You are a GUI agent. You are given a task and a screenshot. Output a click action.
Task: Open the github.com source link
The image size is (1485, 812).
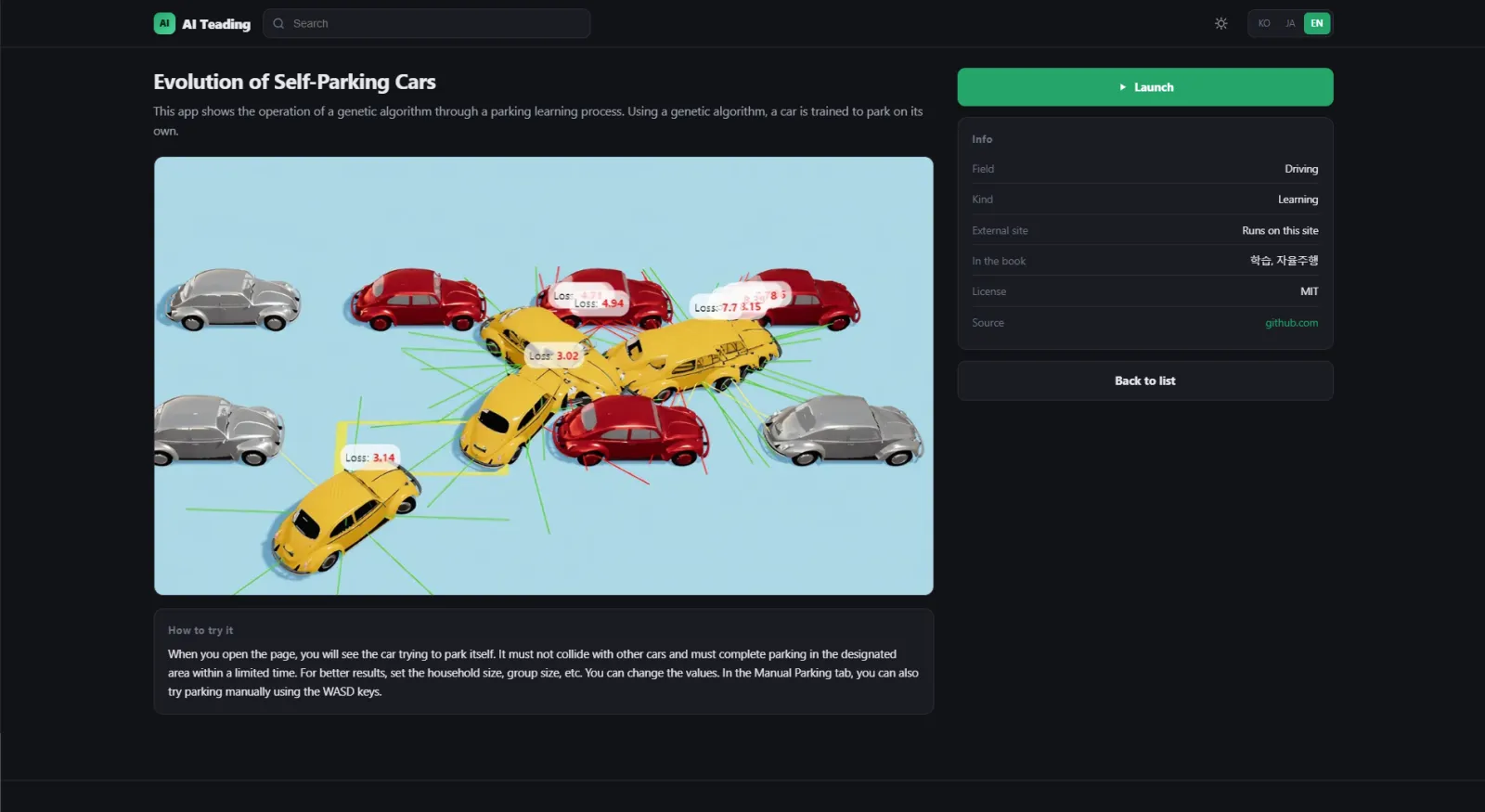coord(1291,323)
